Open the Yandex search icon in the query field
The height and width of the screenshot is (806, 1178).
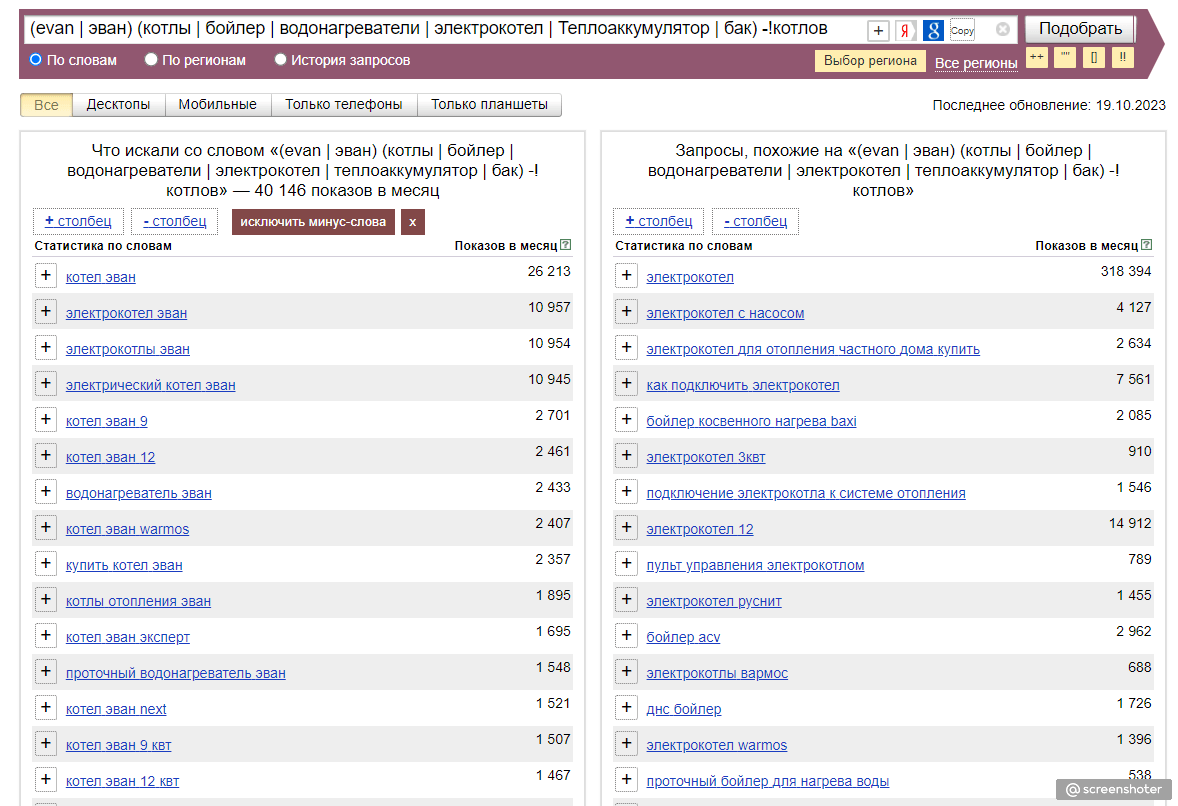pyautogui.click(x=905, y=31)
